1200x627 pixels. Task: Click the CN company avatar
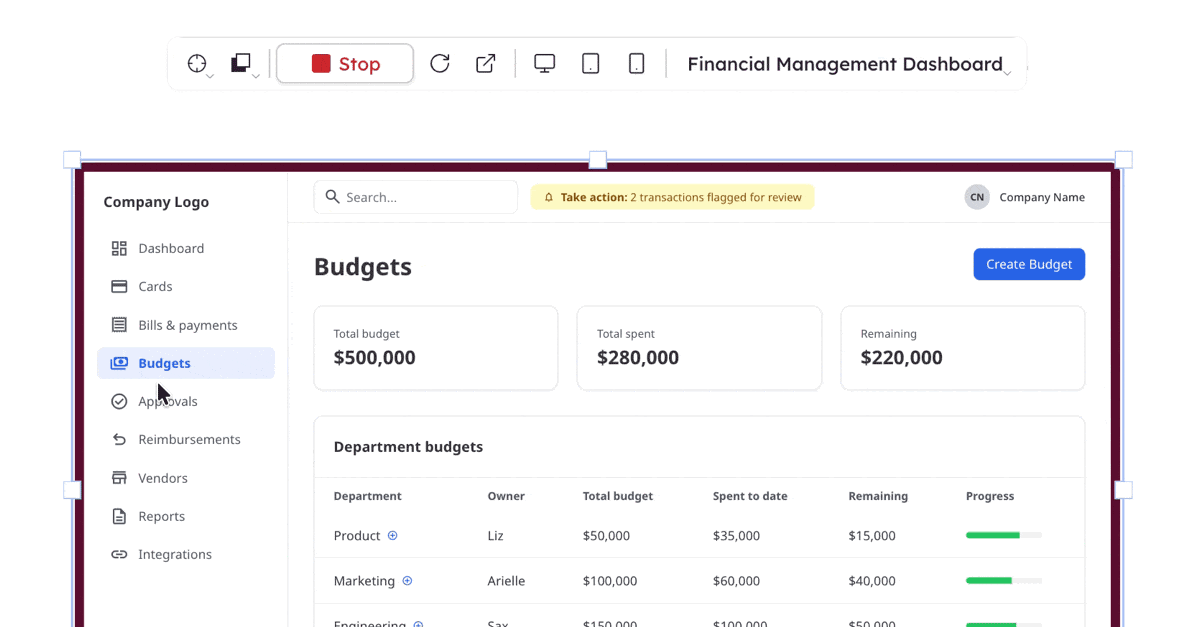click(977, 197)
